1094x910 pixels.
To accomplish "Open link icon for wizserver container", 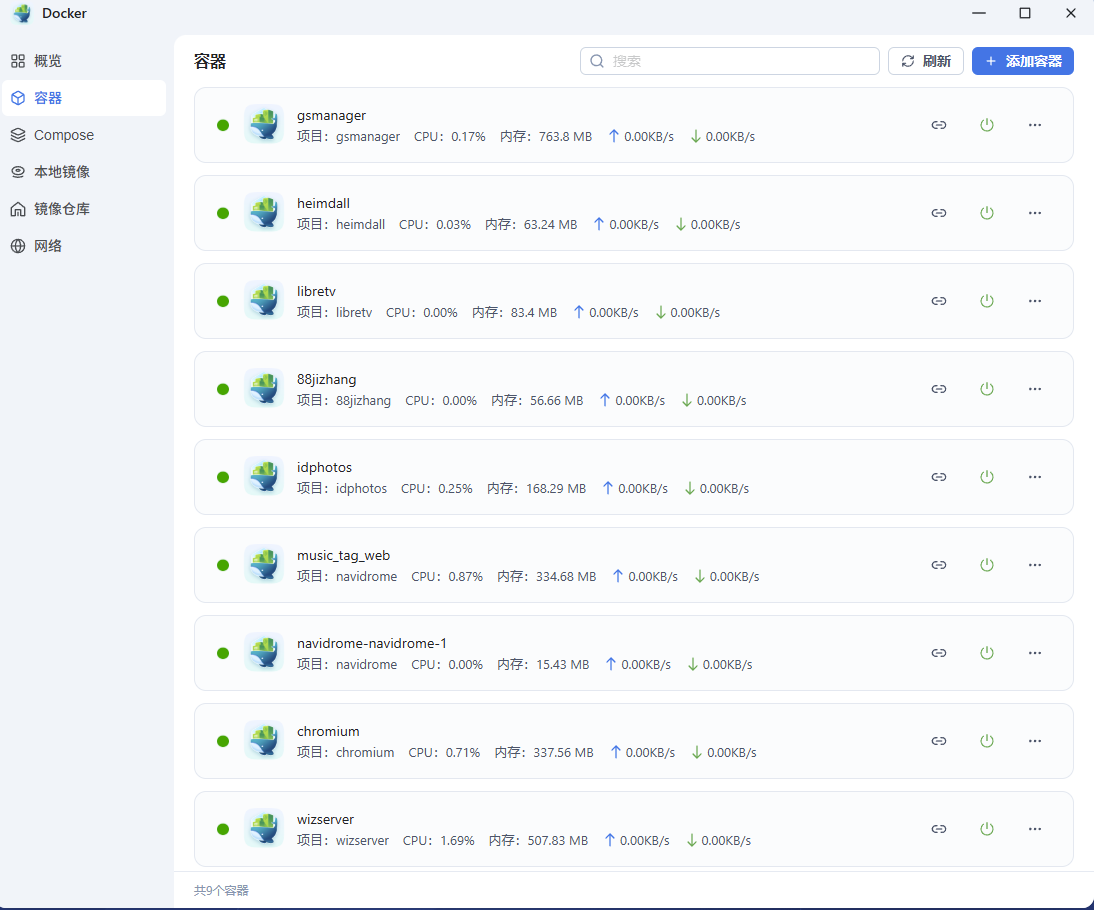I will (x=938, y=828).
